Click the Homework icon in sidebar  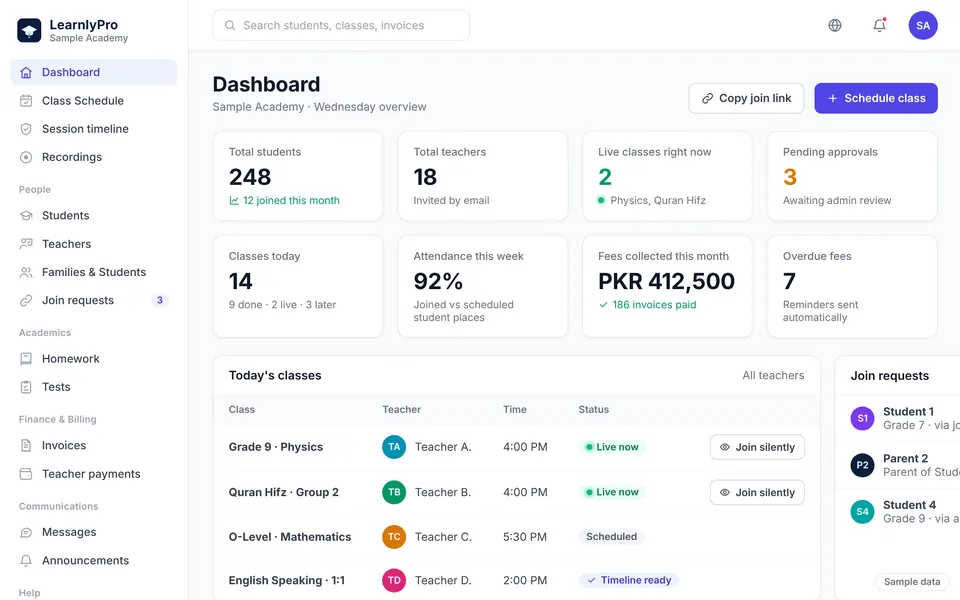click(x=26, y=359)
